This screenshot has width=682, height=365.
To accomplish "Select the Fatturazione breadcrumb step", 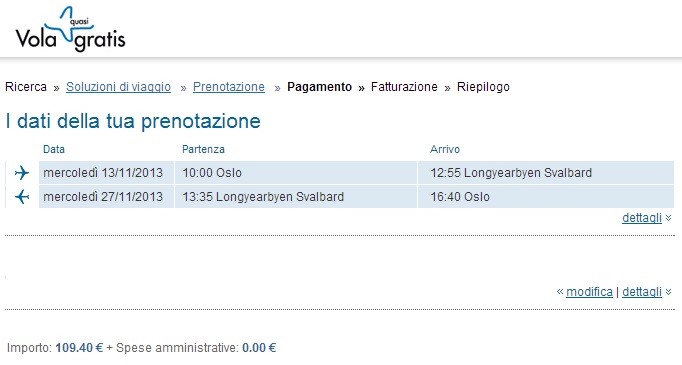I will tap(404, 87).
